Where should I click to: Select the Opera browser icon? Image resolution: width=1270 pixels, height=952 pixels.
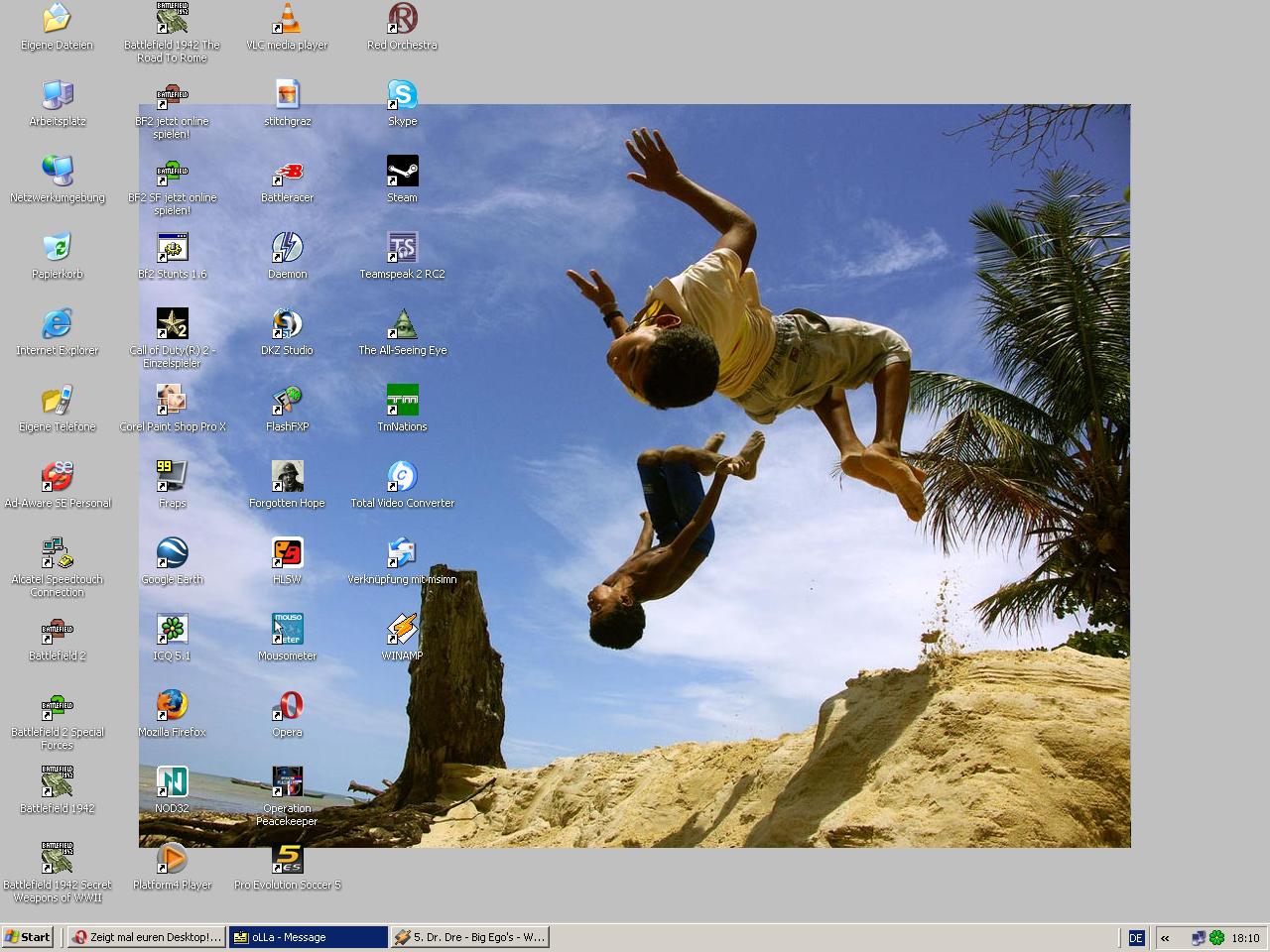pos(288,705)
